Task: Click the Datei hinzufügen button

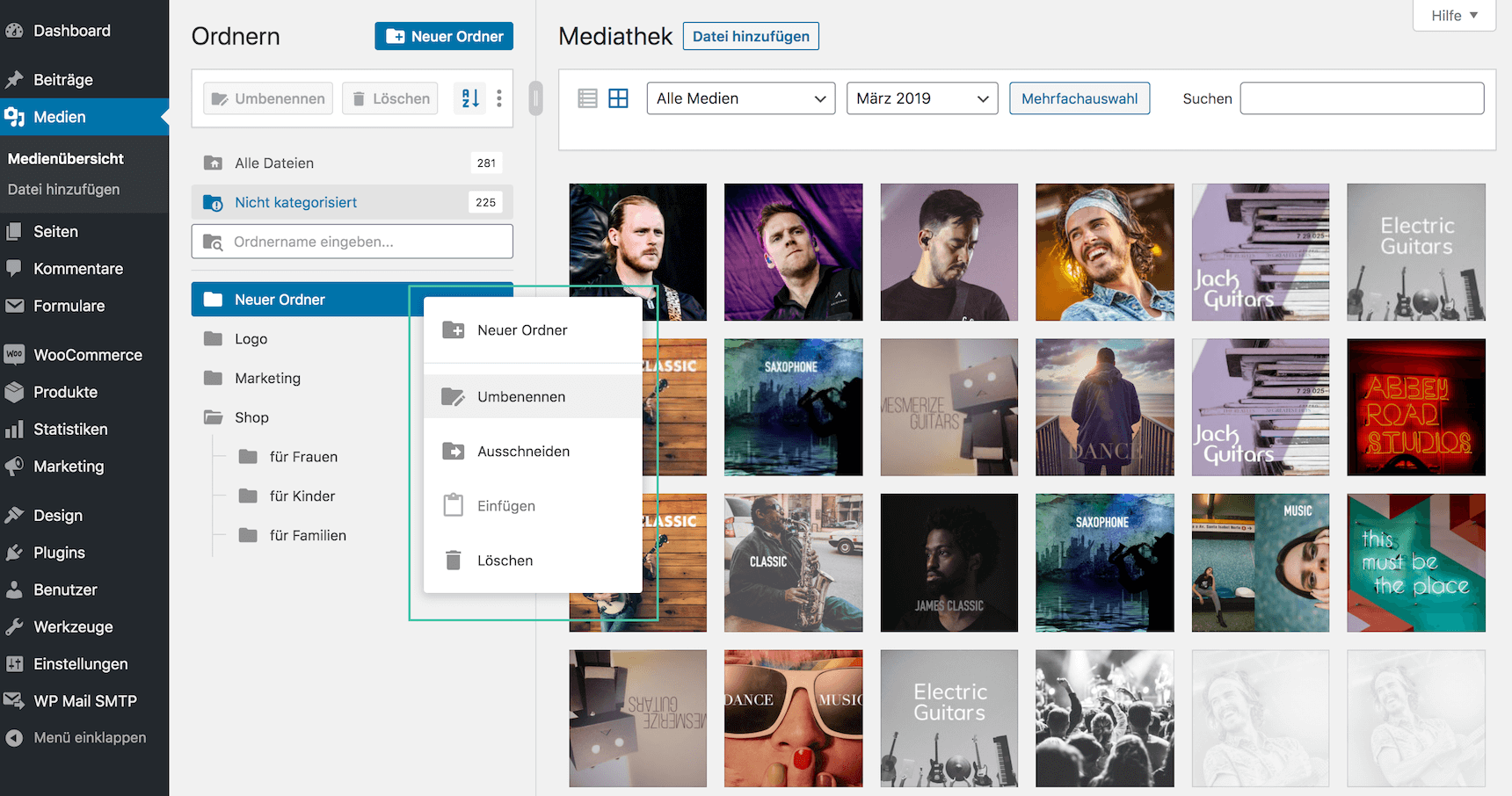Action: 751,36
